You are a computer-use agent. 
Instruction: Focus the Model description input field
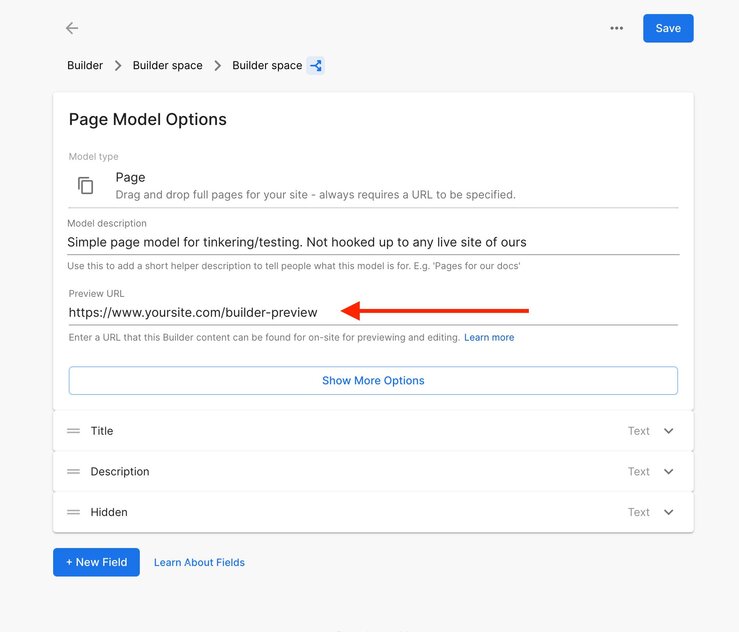click(373, 242)
